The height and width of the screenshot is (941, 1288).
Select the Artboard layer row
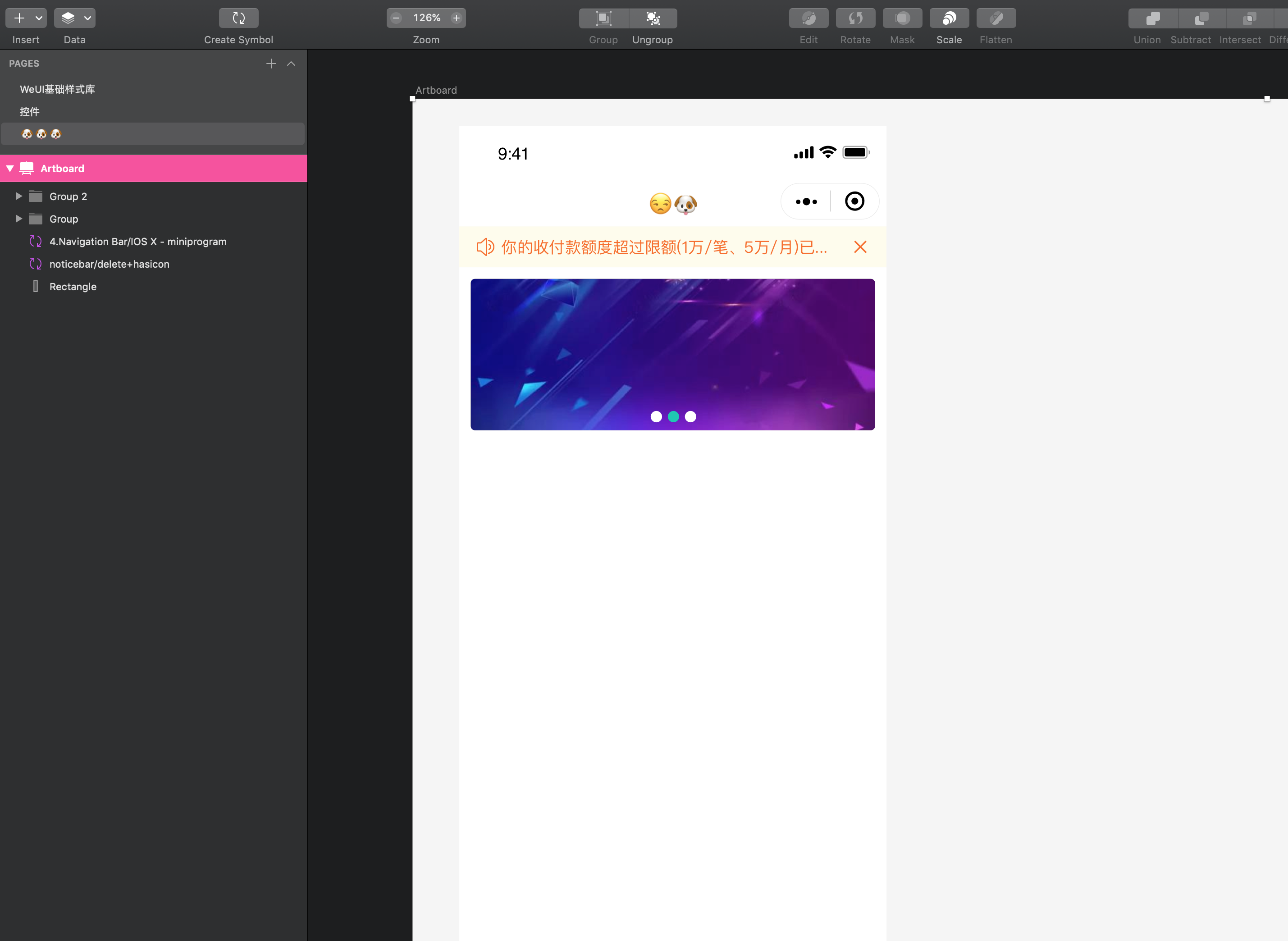(154, 169)
